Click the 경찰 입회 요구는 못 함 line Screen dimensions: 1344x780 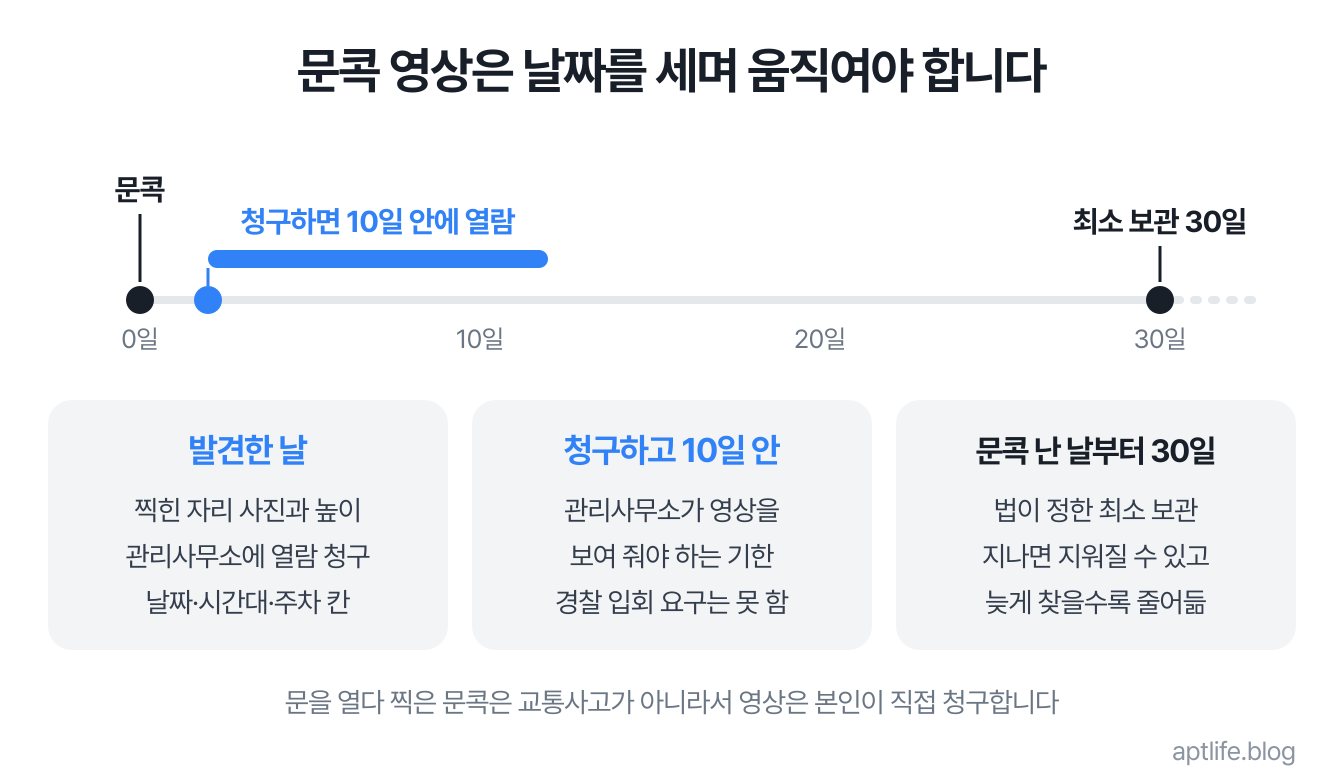[x=672, y=601]
